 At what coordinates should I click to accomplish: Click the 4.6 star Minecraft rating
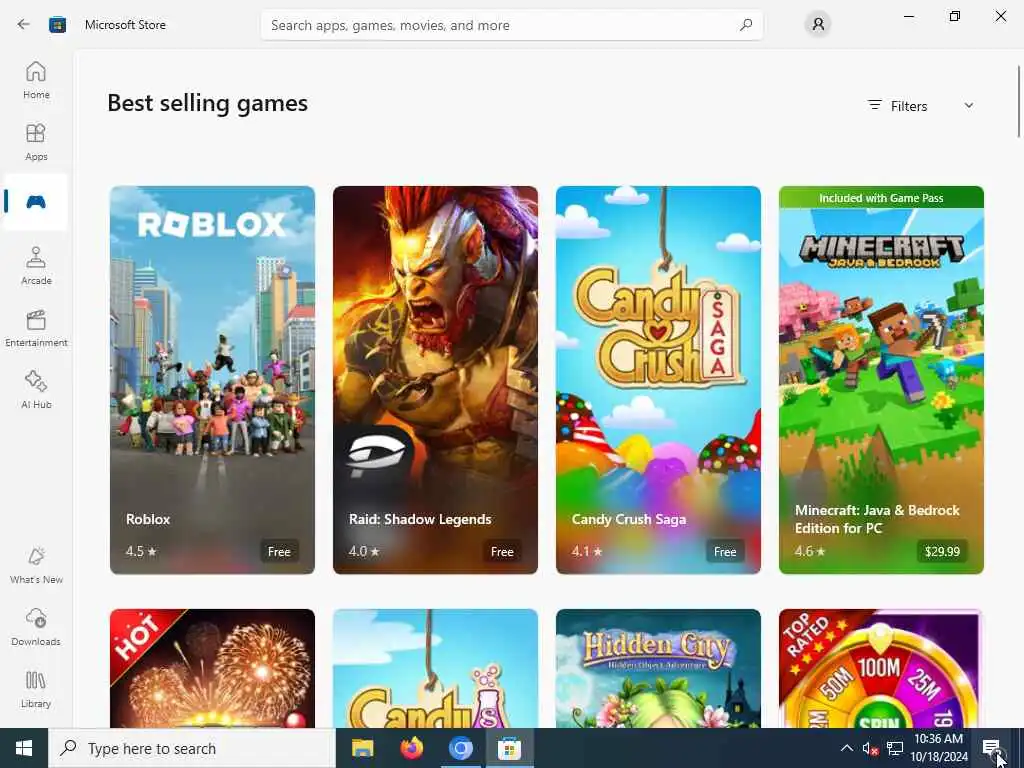[810, 551]
